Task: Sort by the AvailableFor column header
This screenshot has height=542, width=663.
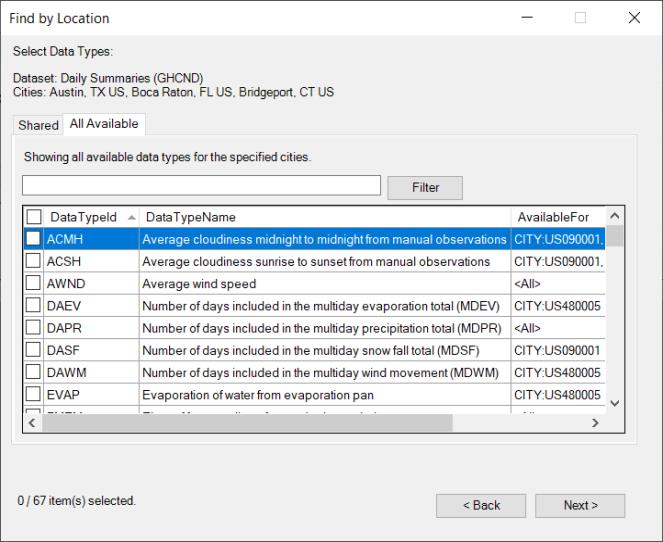Action: (553, 217)
